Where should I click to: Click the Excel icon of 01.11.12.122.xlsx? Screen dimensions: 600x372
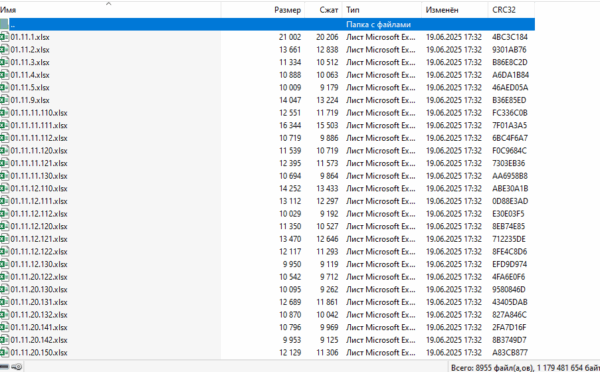pyautogui.click(x=4, y=252)
